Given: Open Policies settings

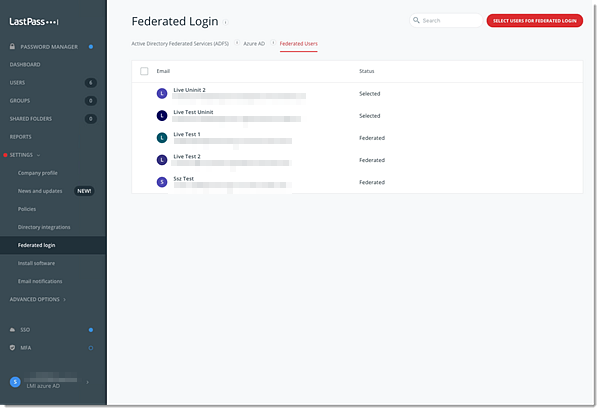Looking at the screenshot, I should (x=27, y=209).
